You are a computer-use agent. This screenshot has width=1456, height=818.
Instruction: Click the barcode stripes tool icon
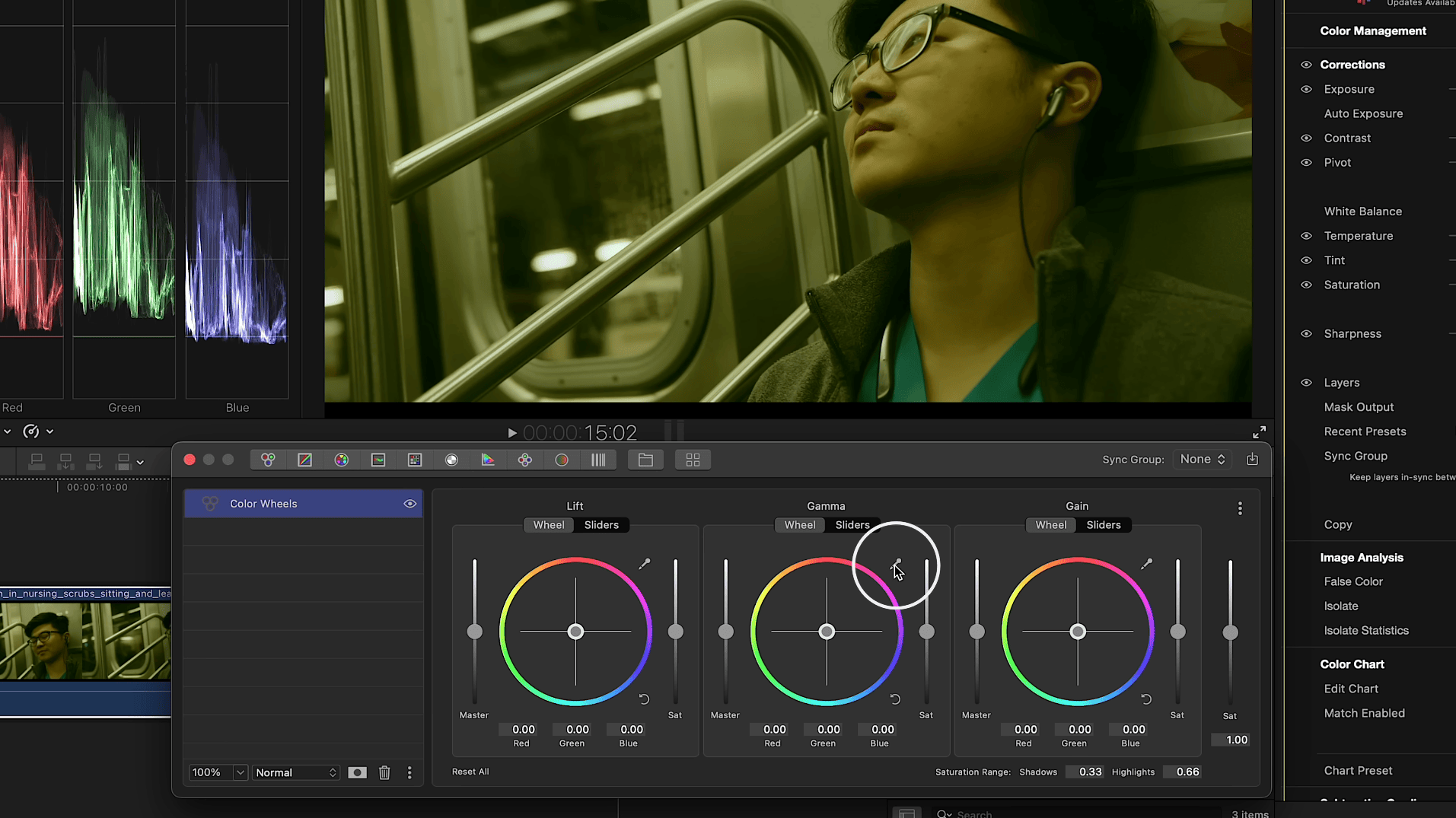tap(598, 460)
